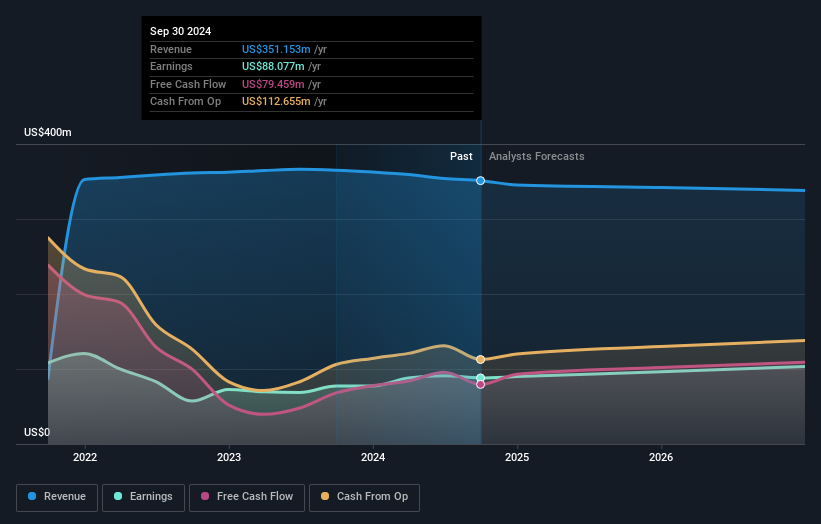Click the US$351.153m revenue value
The width and height of the screenshot is (821, 524).
point(276,49)
